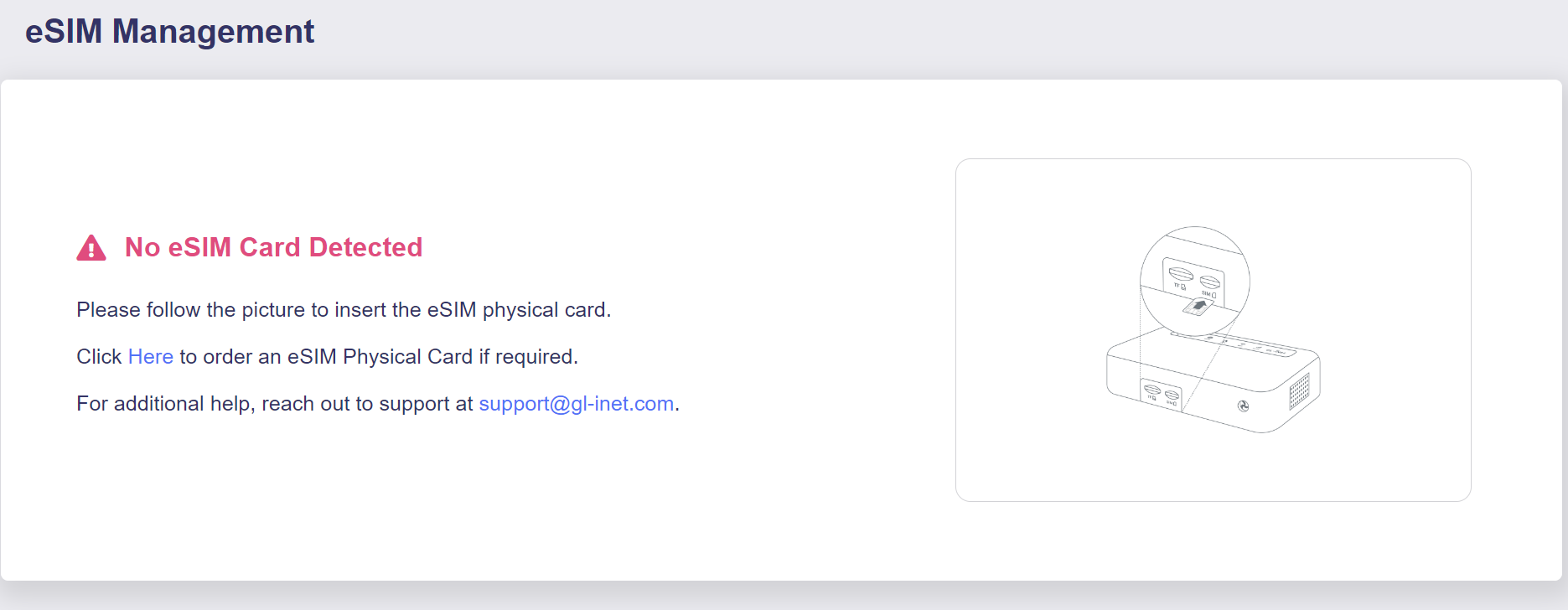This screenshot has height=610, width=1568.
Task: Click the SIM card arrow icon in magnified circle
Action: coord(1198,306)
